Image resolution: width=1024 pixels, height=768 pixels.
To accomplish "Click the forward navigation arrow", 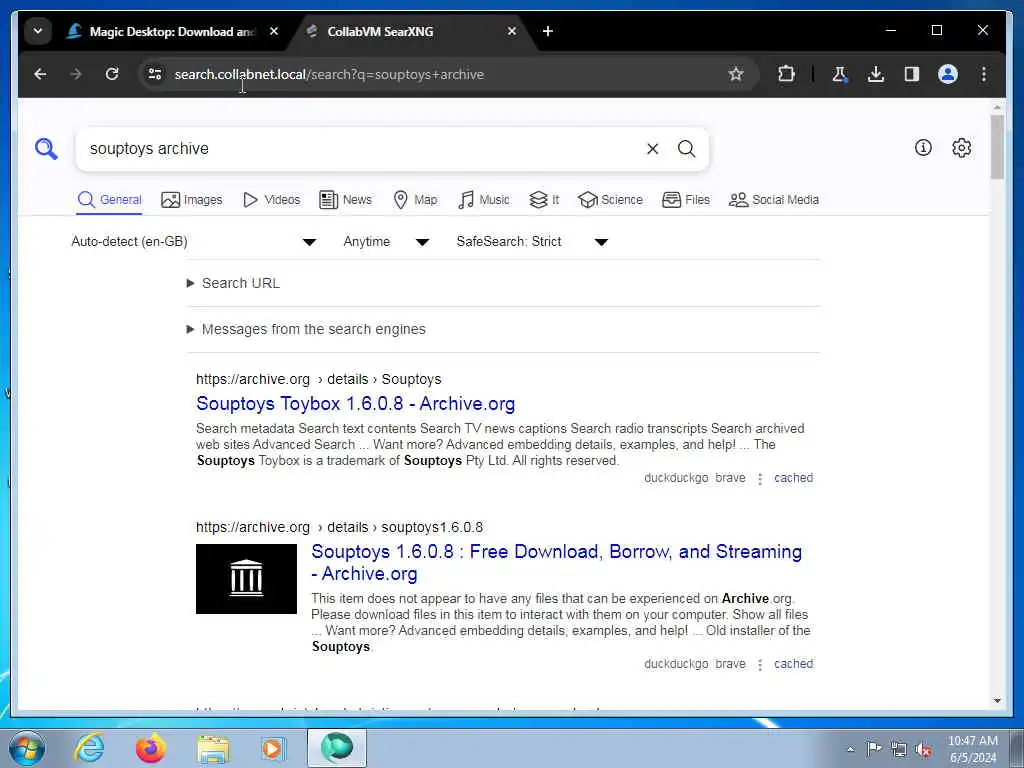I will [76, 74].
